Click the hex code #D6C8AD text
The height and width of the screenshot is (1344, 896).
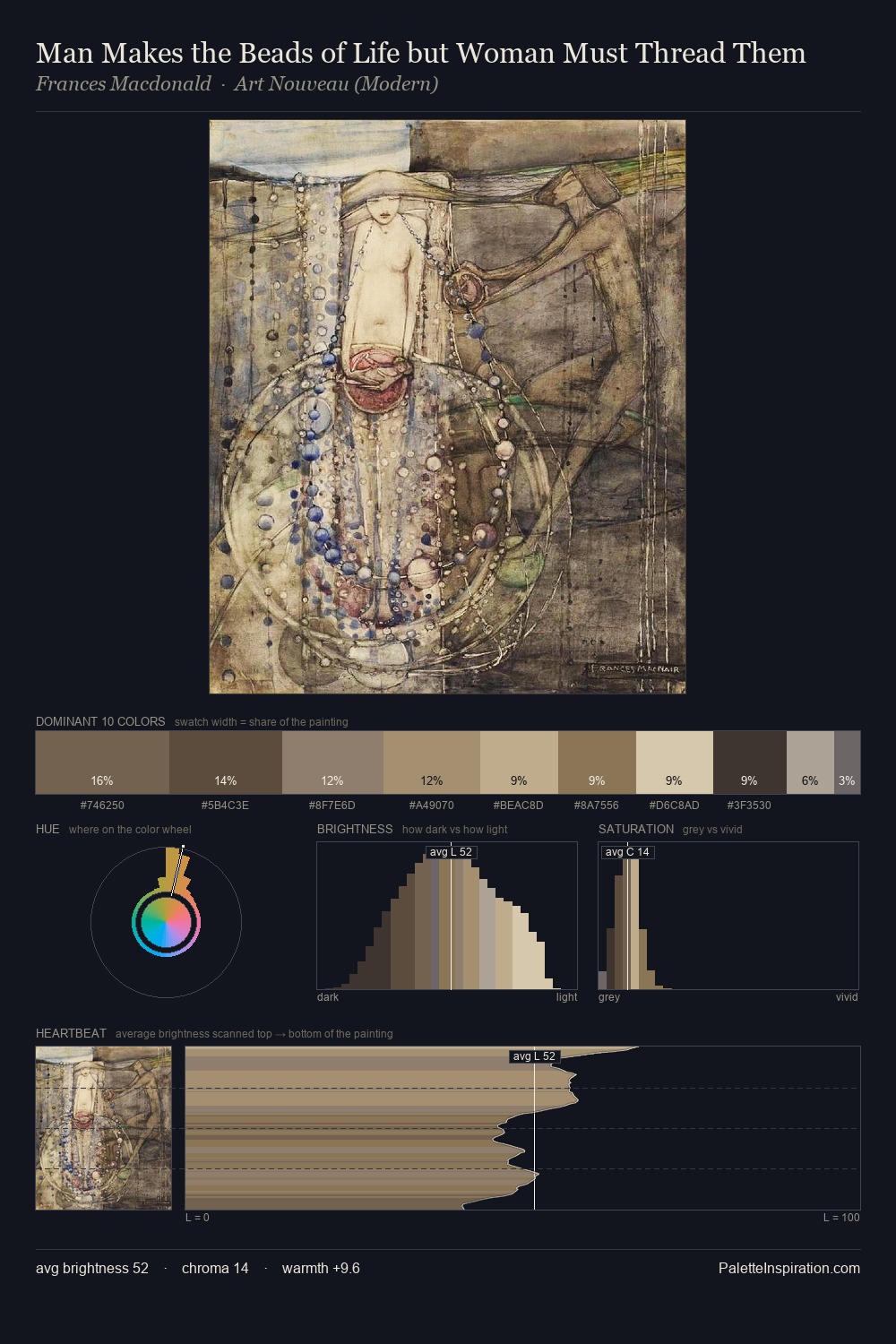674,805
